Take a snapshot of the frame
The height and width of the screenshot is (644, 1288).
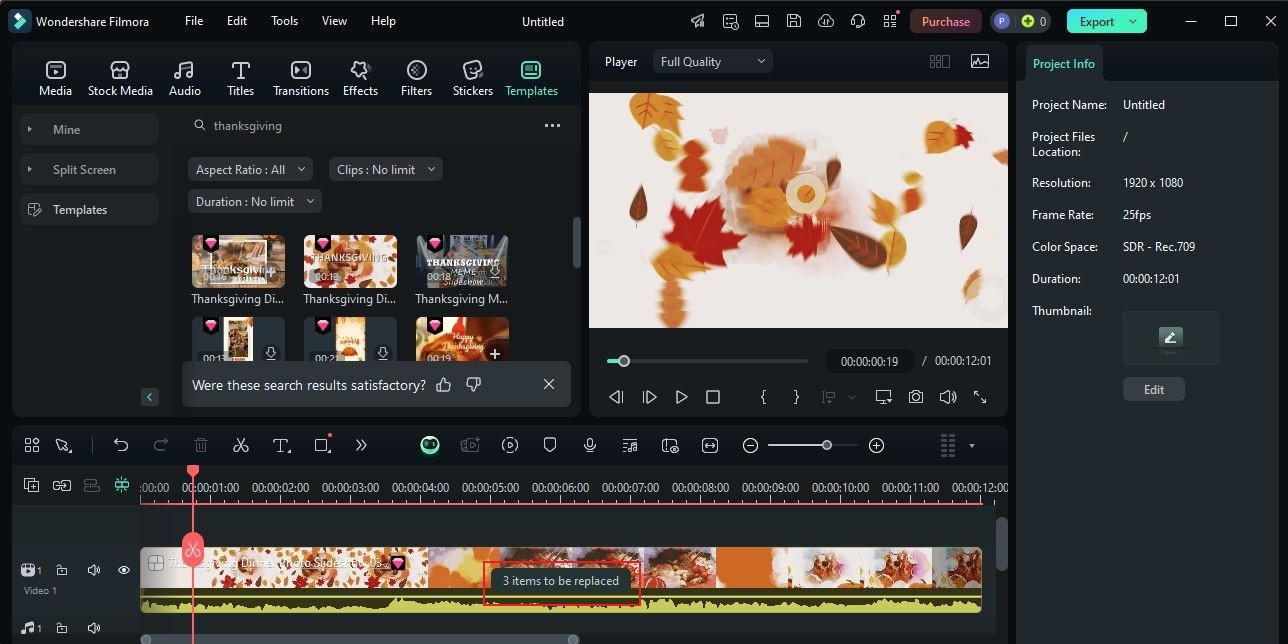pyautogui.click(x=916, y=397)
